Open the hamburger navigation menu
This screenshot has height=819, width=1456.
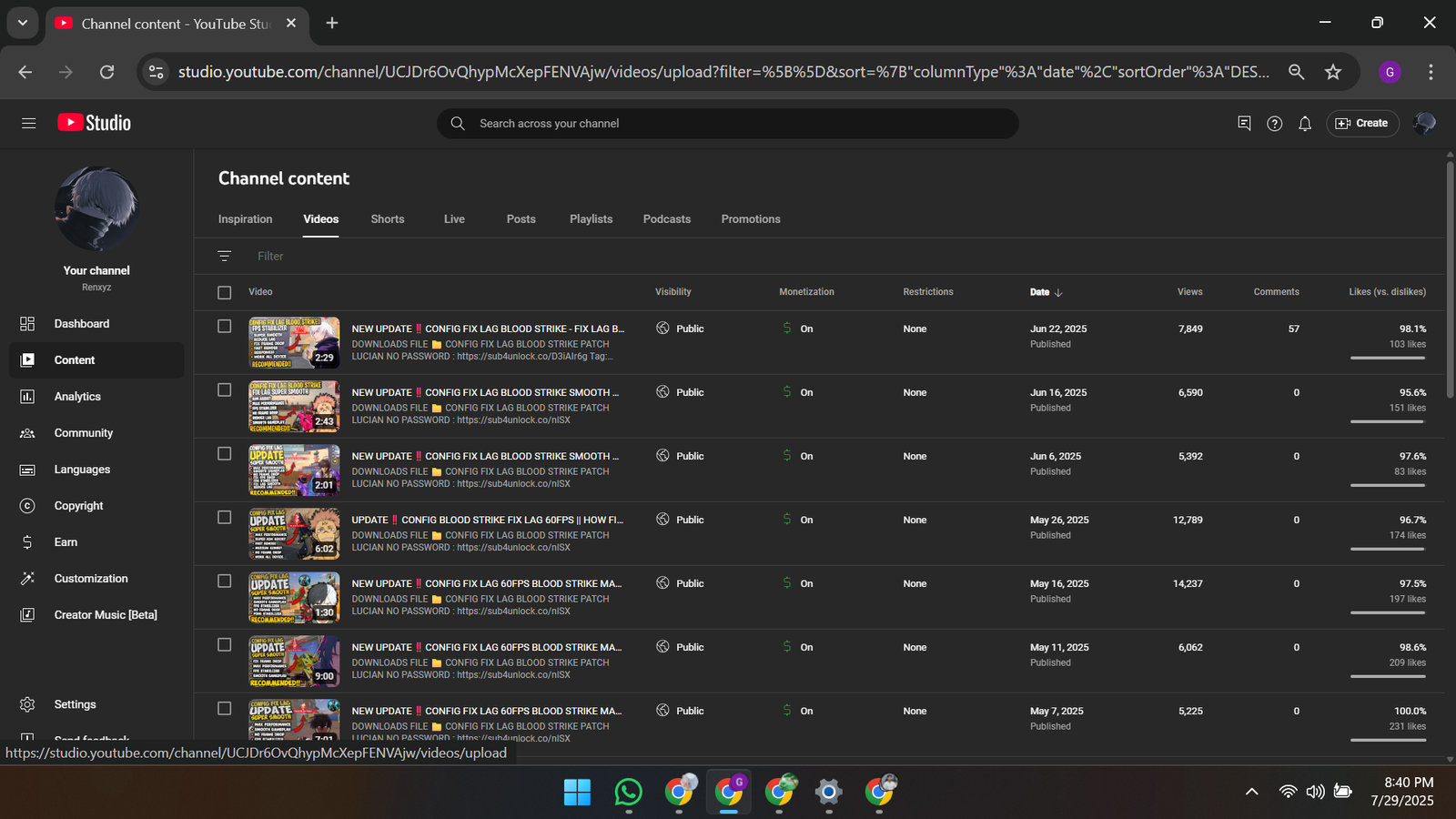[x=28, y=123]
